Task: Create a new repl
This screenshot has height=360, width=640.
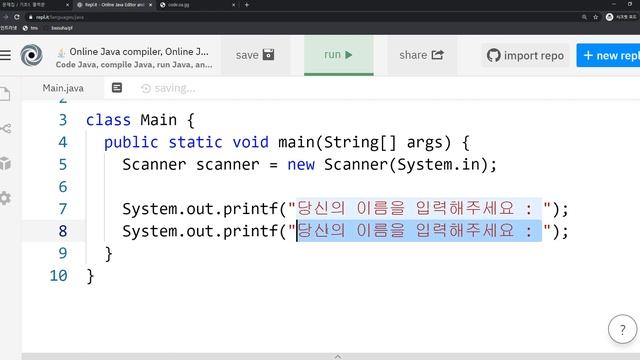Action: point(609,56)
